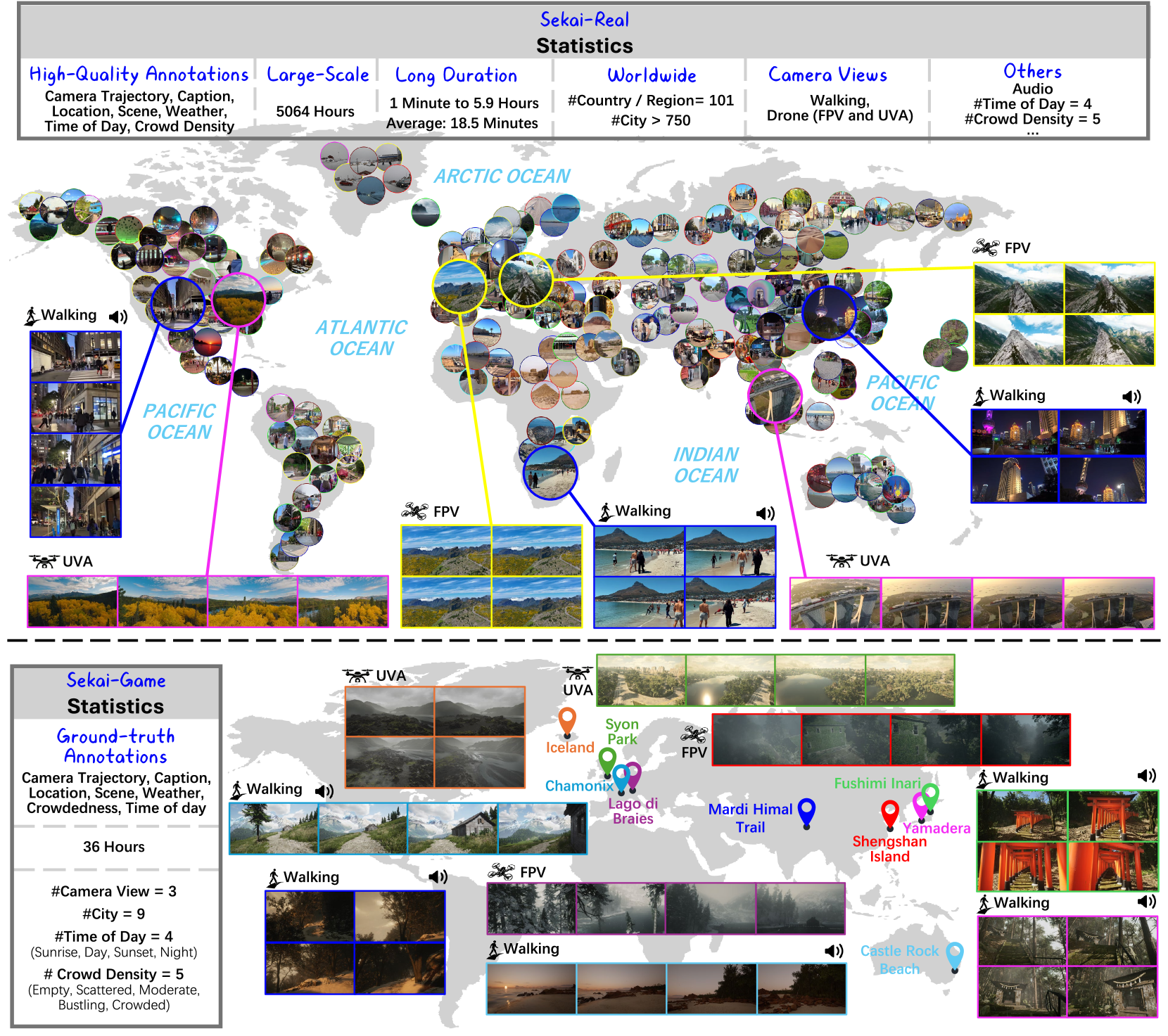Click the drone icon beside top-right FPV label
The width and height of the screenshot is (1168, 1036).
pyautogui.click(x=985, y=248)
